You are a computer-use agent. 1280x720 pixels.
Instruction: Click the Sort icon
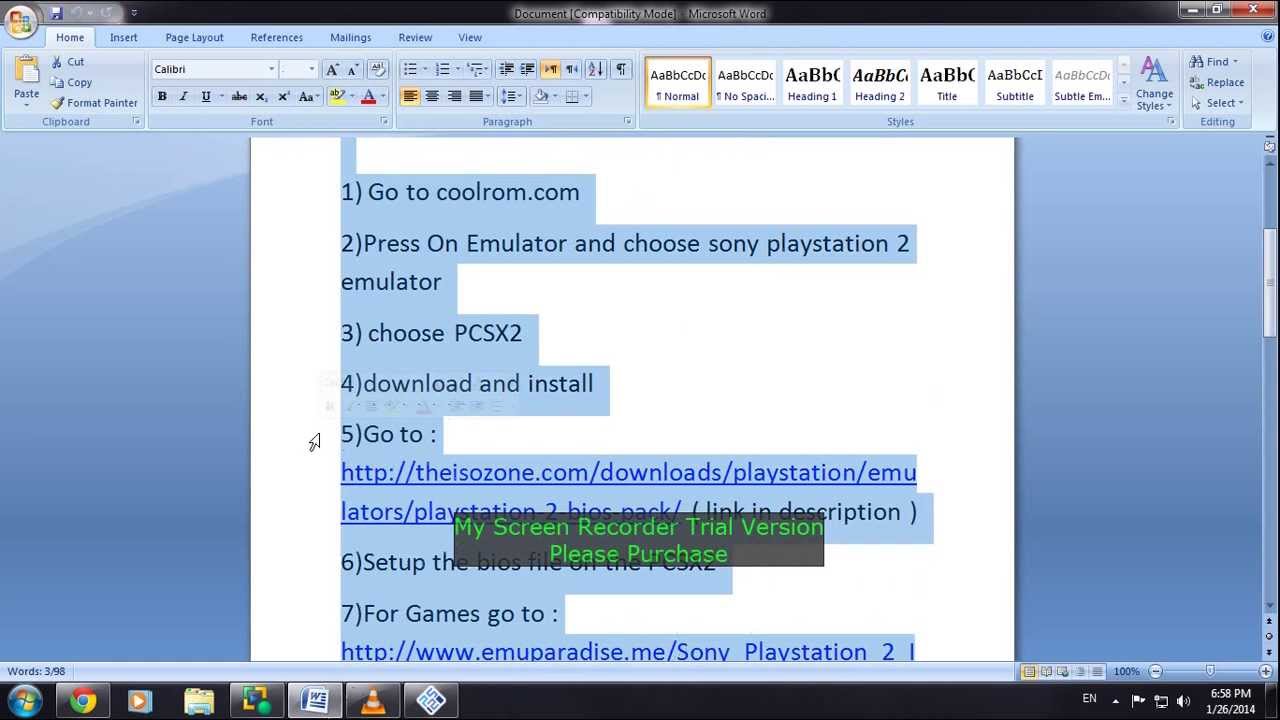coord(595,69)
